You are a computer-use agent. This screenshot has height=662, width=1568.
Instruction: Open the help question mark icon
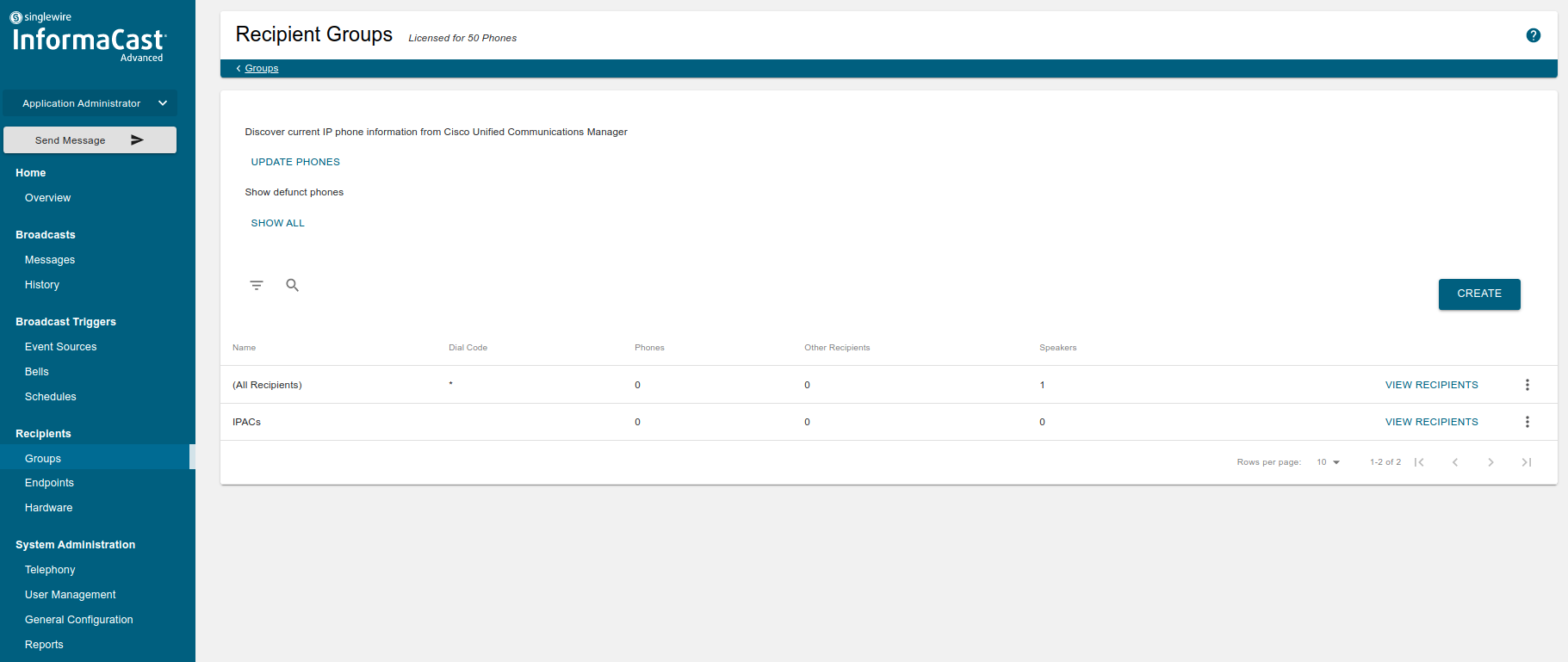(x=1533, y=35)
